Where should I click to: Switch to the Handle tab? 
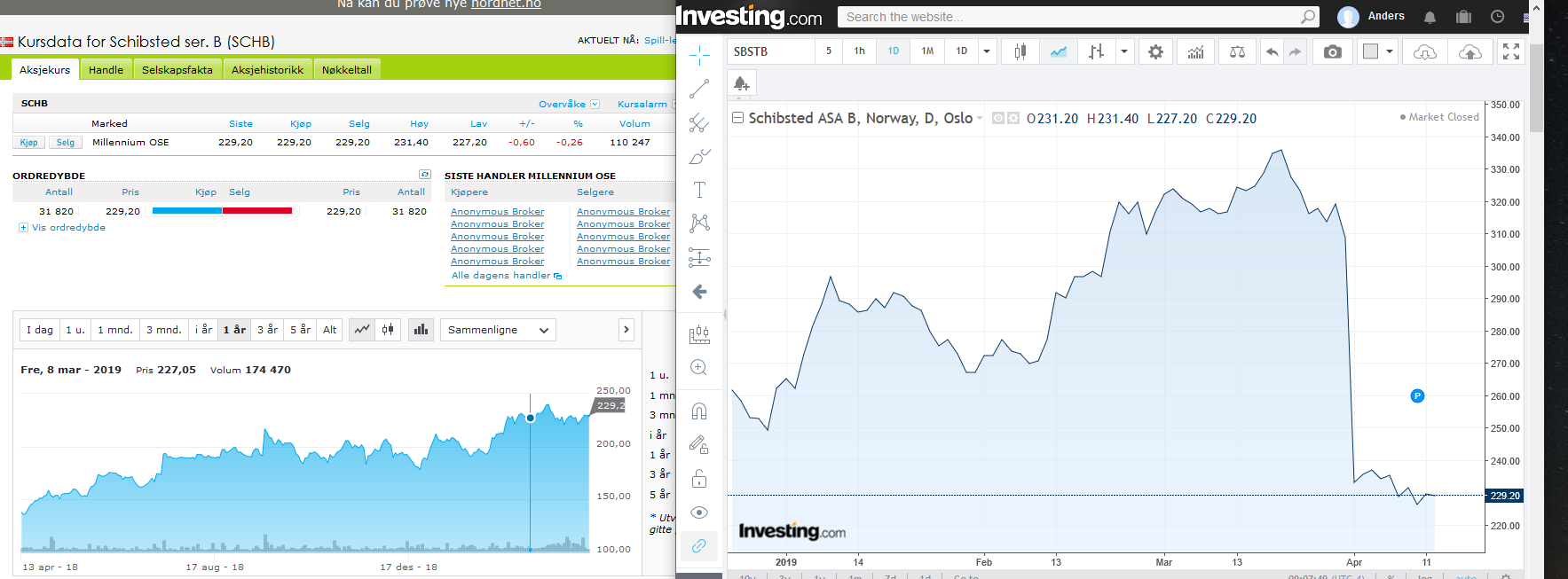point(106,70)
